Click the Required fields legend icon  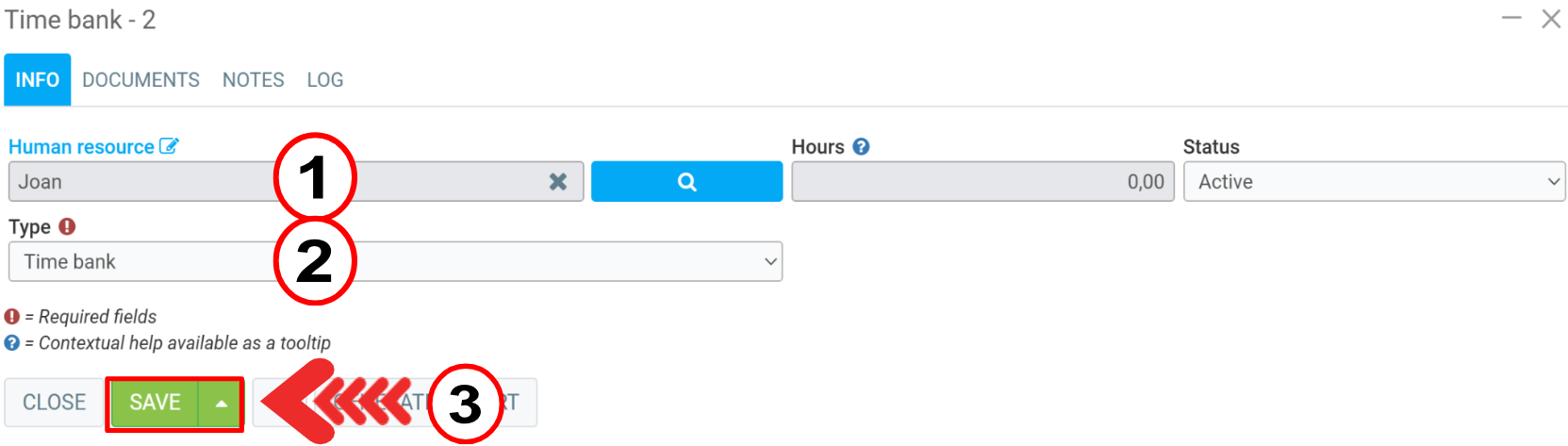coord(12,317)
